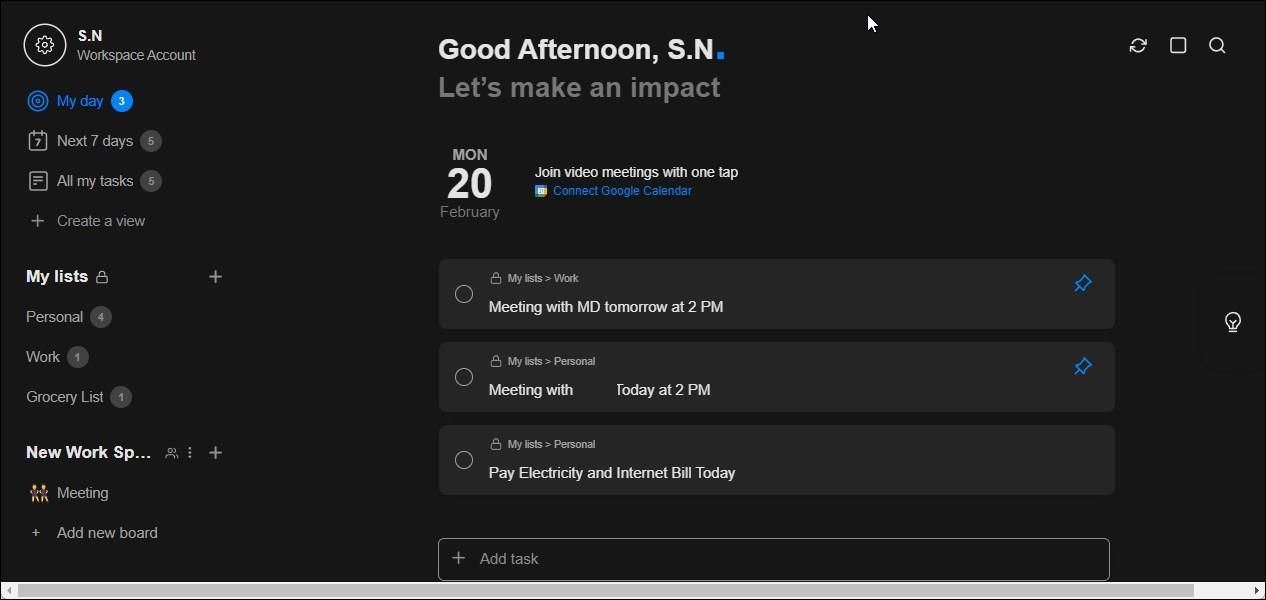Add a new list using My lists plus
The width and height of the screenshot is (1266, 600).
215,277
